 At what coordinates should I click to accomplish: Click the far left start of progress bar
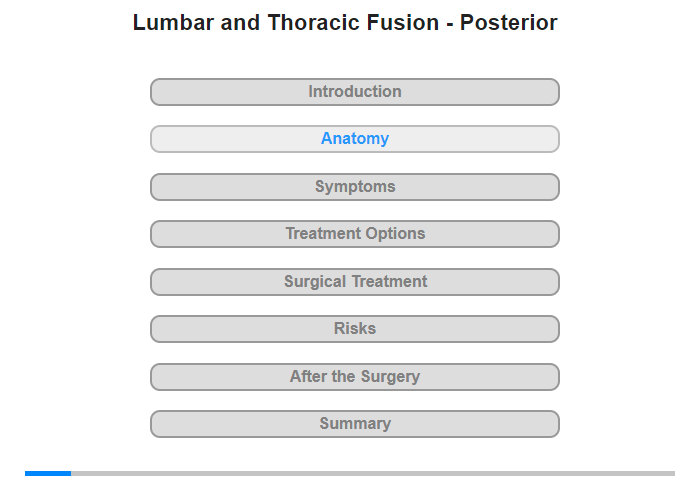pyautogui.click(x=27, y=473)
